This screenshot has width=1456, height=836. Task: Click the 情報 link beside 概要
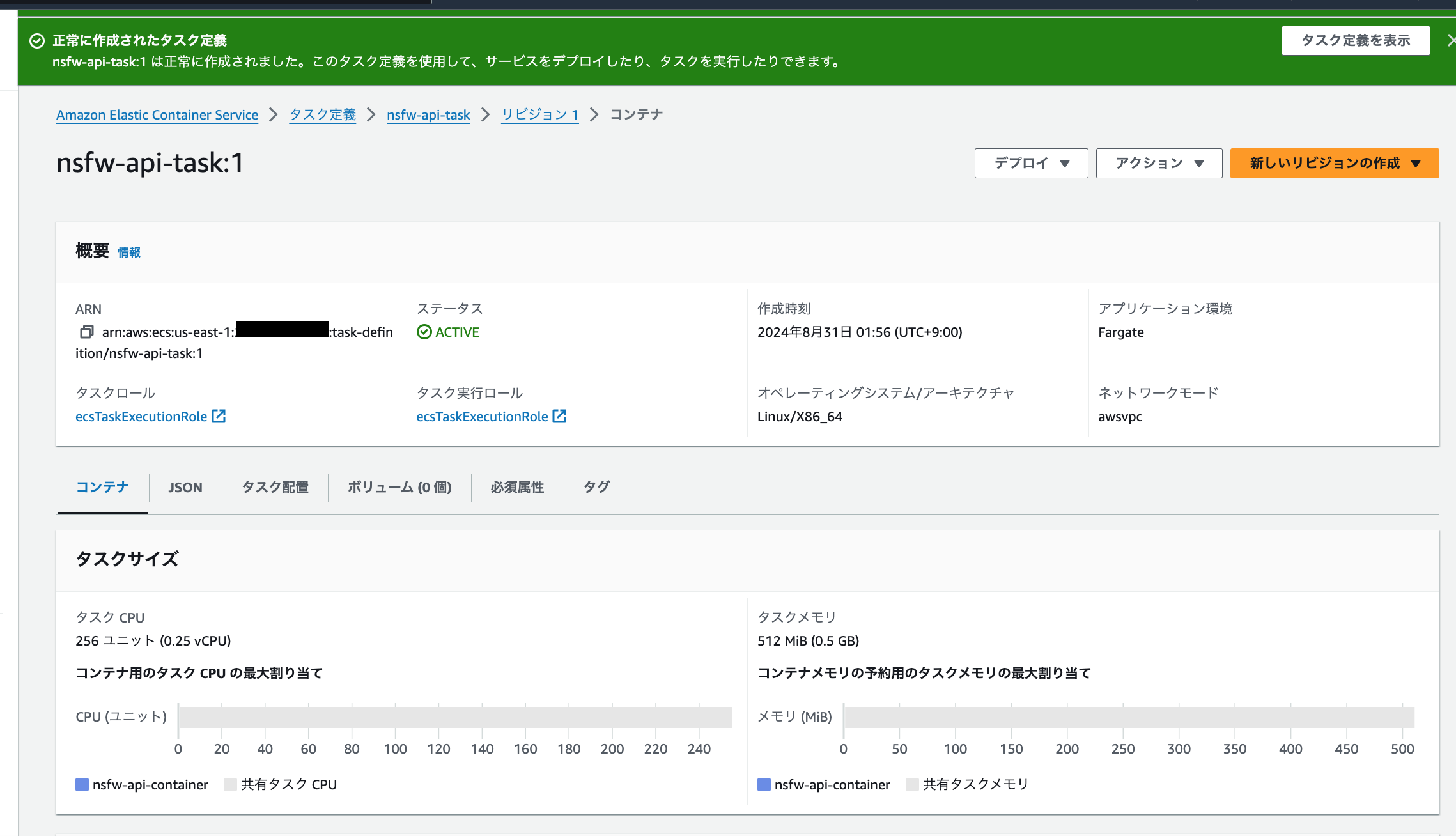[129, 252]
